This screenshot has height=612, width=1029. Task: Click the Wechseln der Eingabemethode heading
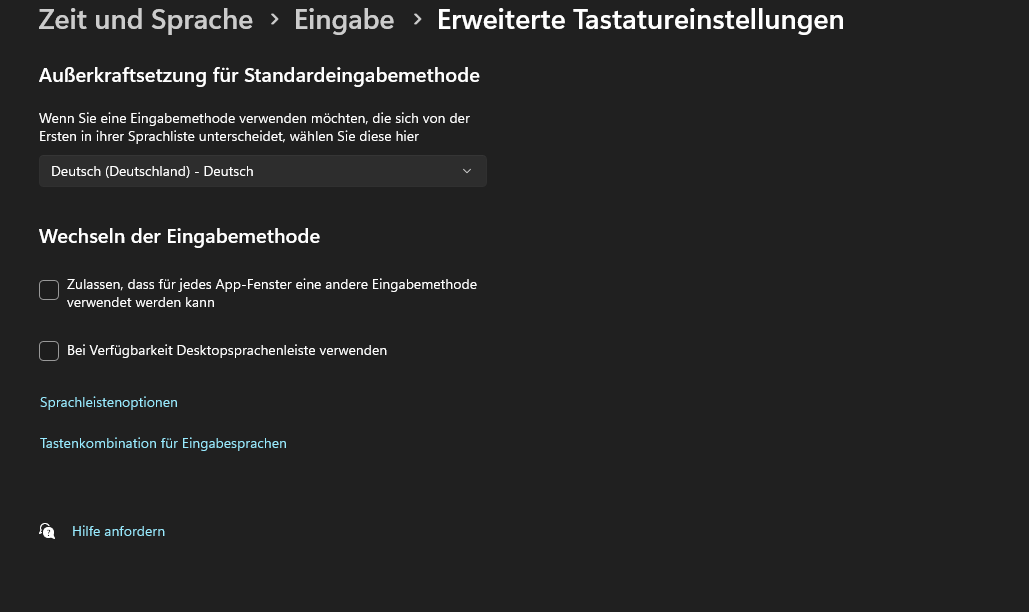179,236
